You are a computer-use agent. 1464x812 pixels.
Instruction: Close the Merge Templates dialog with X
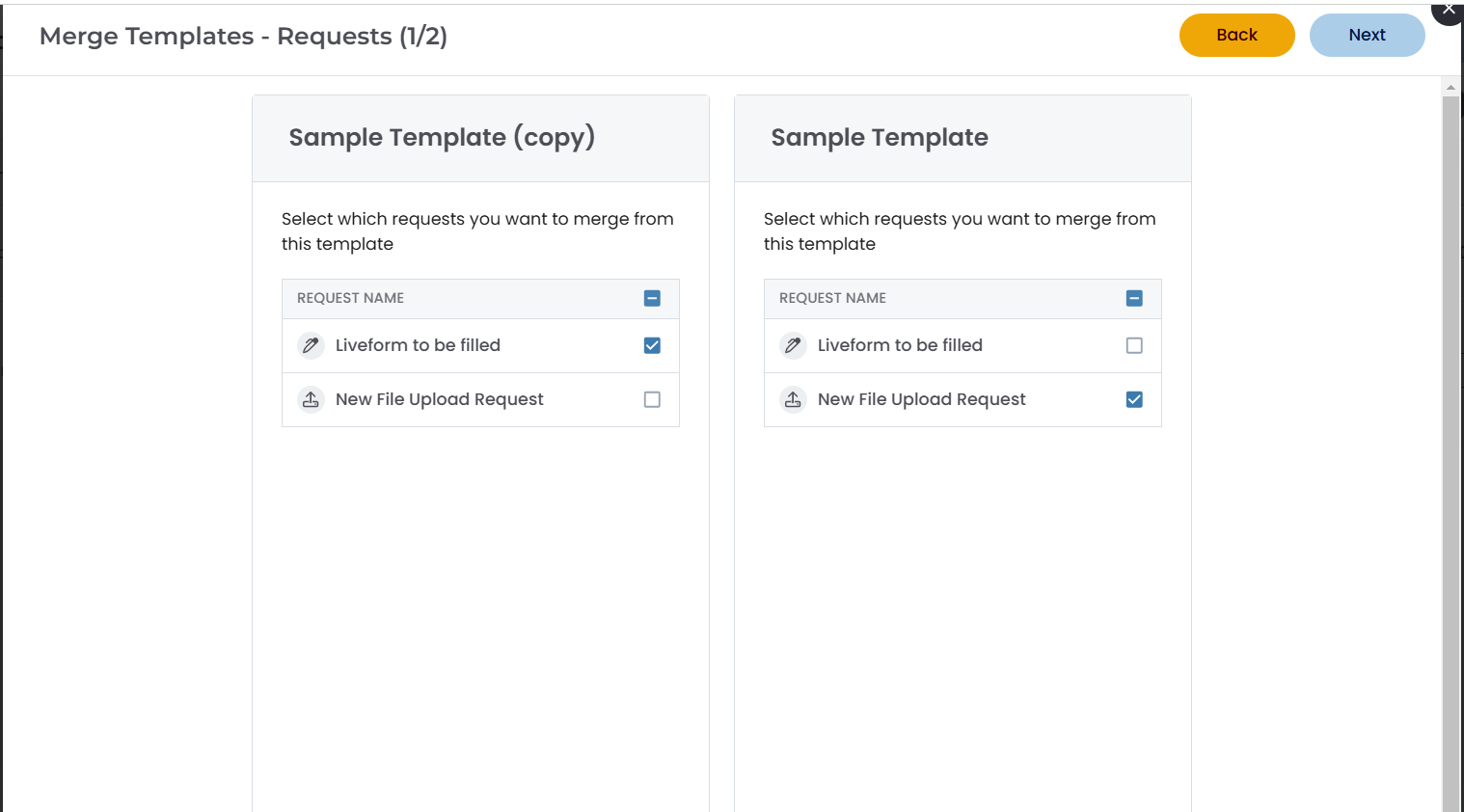tap(1448, 9)
